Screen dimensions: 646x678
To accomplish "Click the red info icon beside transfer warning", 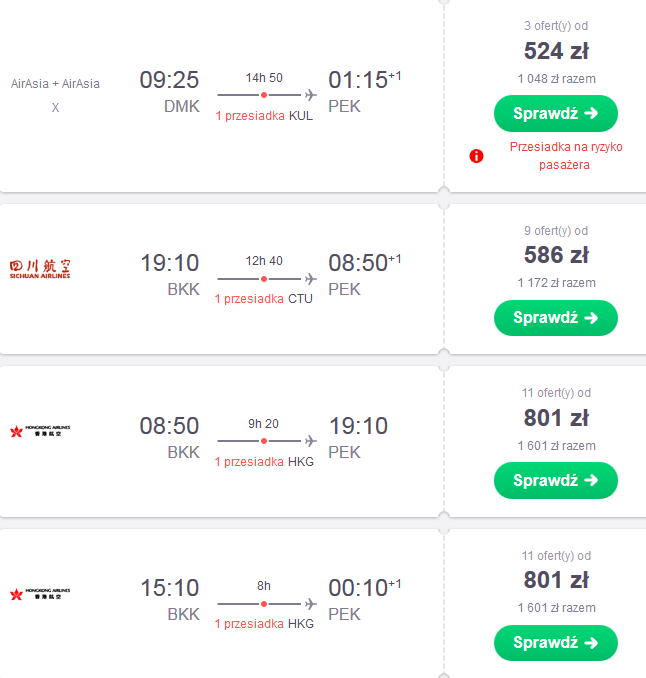I will click(x=476, y=156).
